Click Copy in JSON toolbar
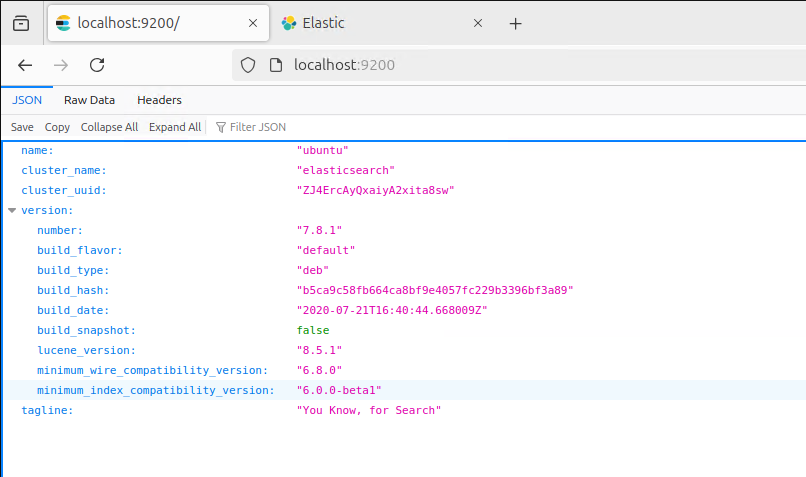Screen dimensions: 806x477 click(57, 127)
